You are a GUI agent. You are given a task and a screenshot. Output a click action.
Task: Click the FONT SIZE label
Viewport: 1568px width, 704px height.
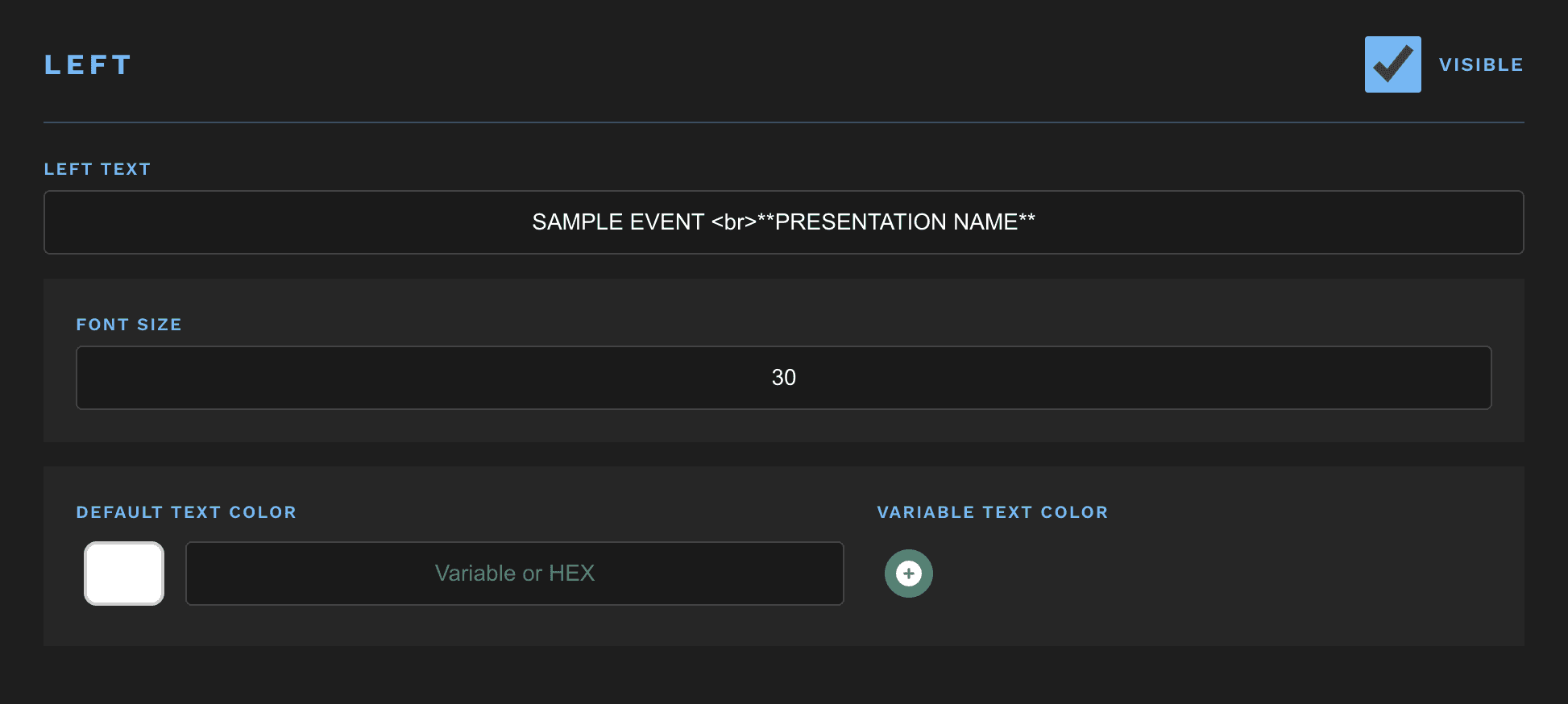pyautogui.click(x=129, y=325)
